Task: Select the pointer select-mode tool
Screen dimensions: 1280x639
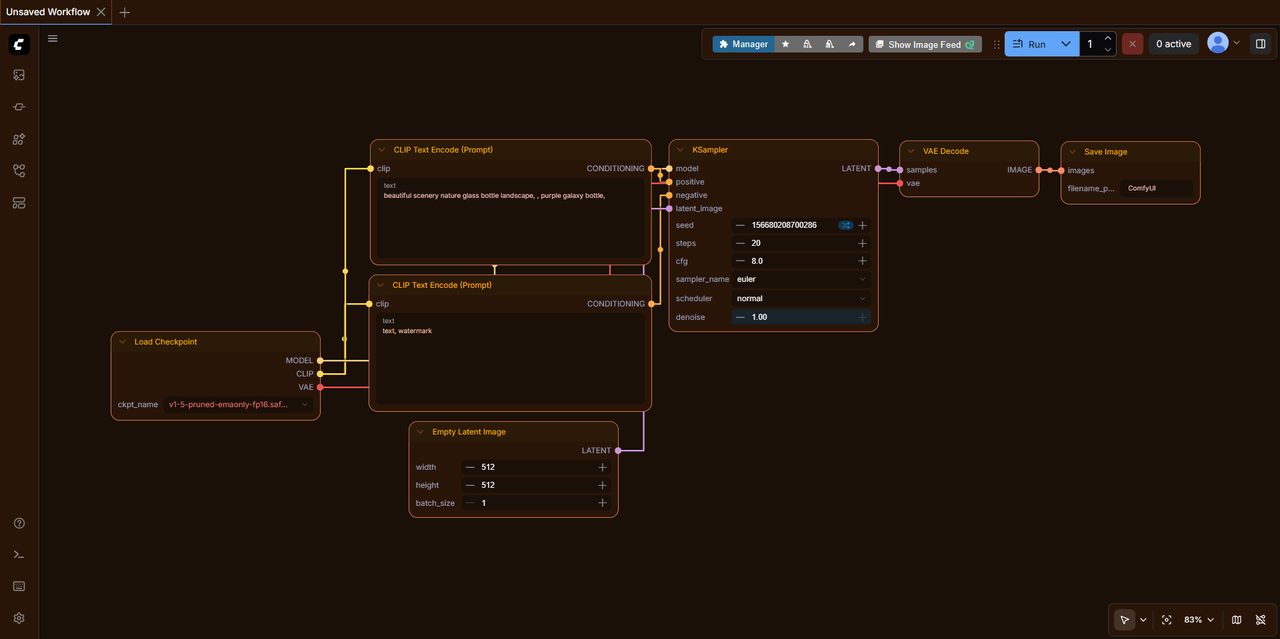Action: click(x=1125, y=620)
